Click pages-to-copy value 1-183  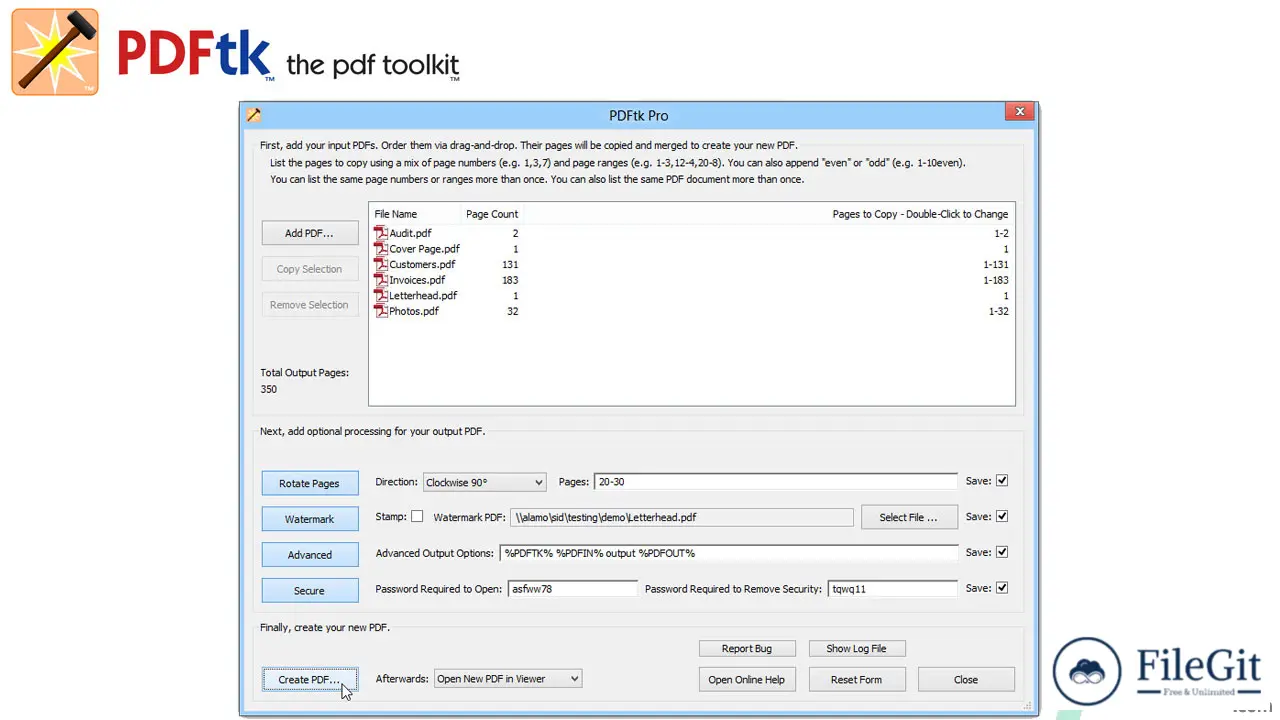(x=996, y=280)
